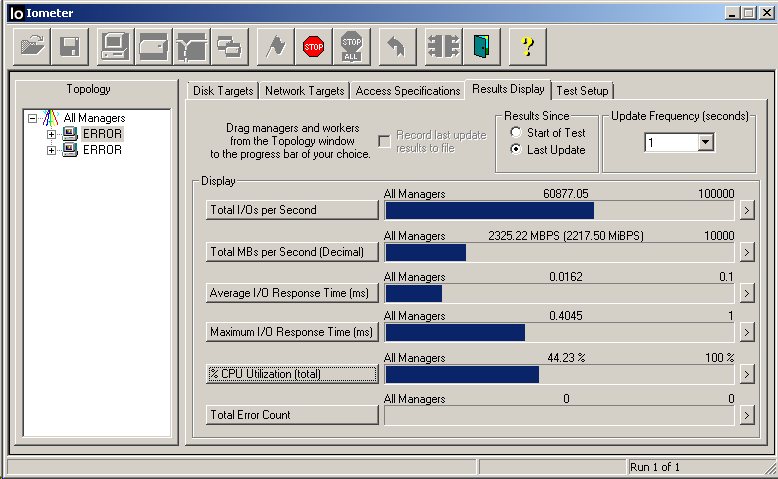The height and width of the screenshot is (479, 778).
Task: Exit Iometer using the door icon
Action: (482, 47)
